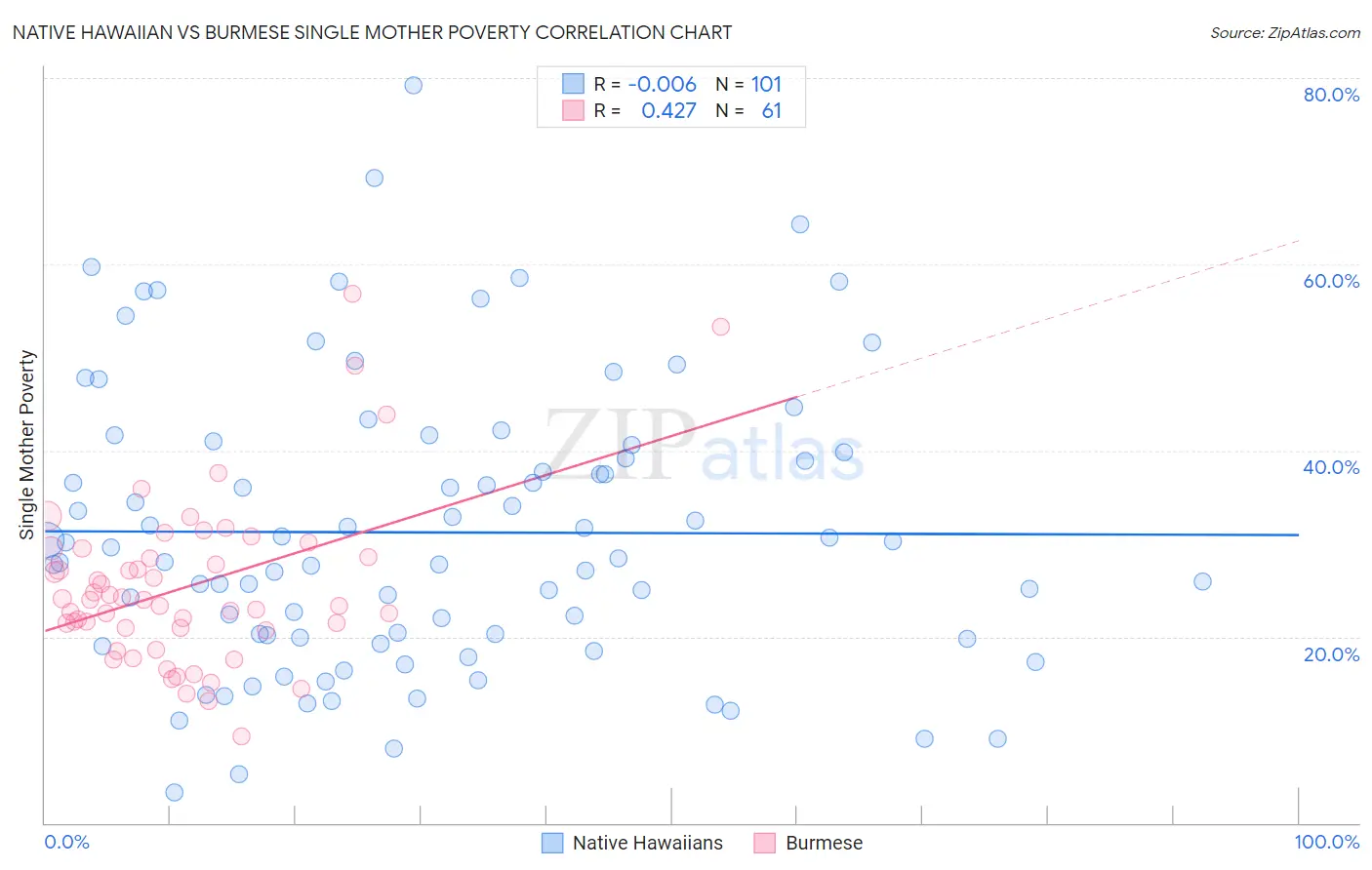Click the chart title text
This screenshot has width=1372, height=870.
[372, 32]
